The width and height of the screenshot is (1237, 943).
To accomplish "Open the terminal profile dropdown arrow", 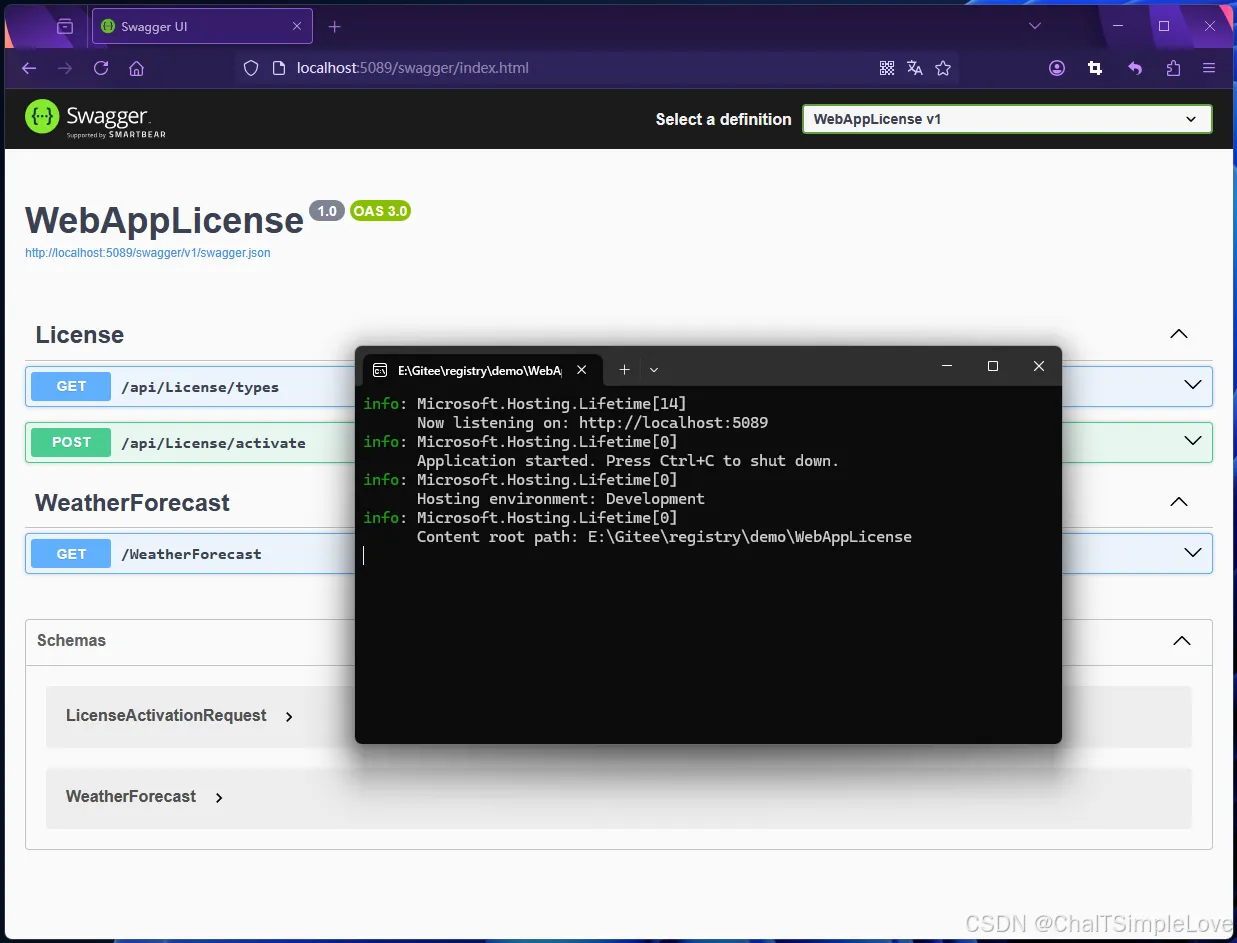I will coord(654,370).
